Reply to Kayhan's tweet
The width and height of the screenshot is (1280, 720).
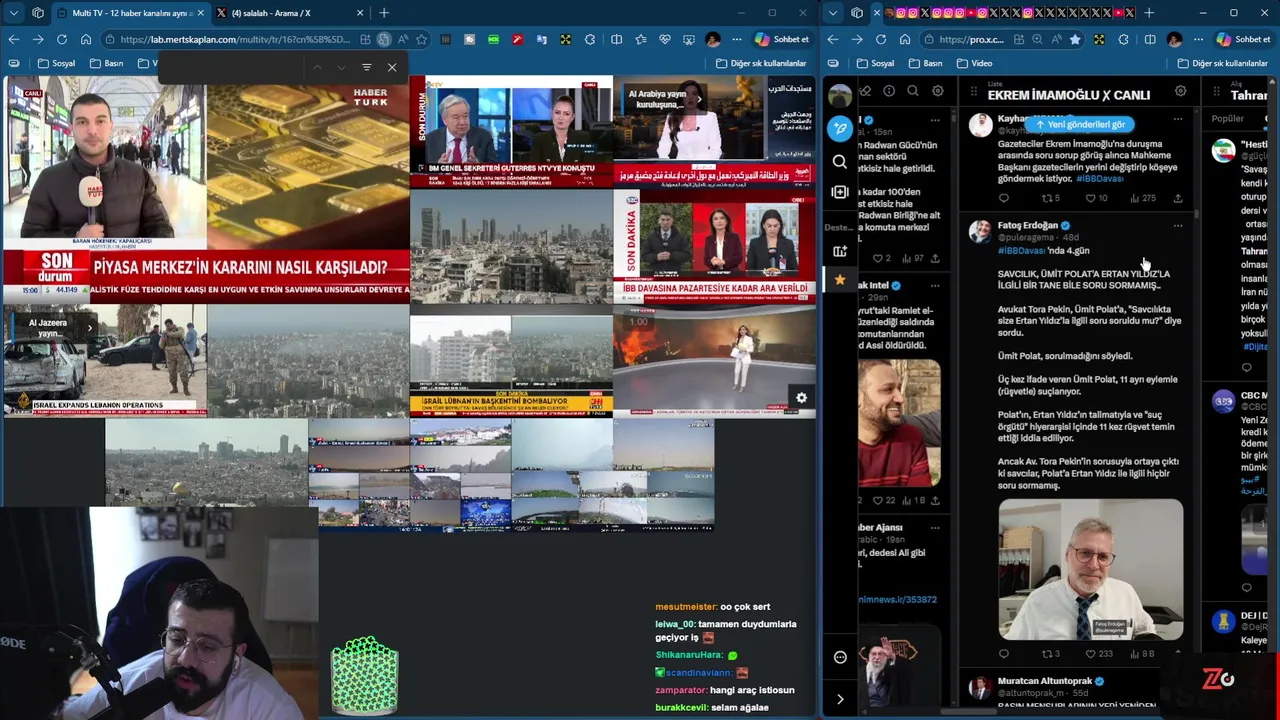point(1004,198)
